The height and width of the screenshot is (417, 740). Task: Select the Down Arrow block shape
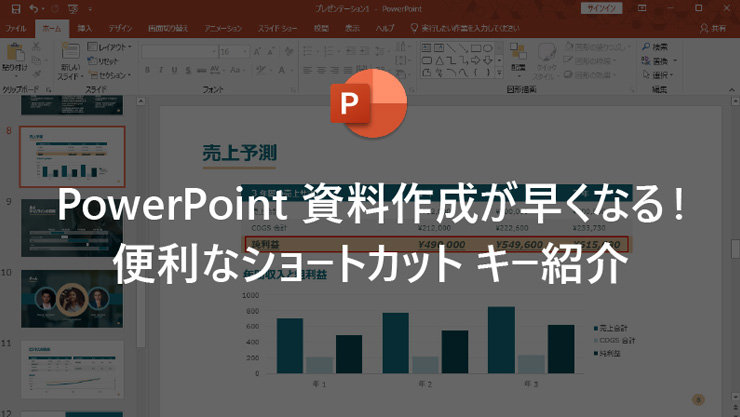pos(488,60)
